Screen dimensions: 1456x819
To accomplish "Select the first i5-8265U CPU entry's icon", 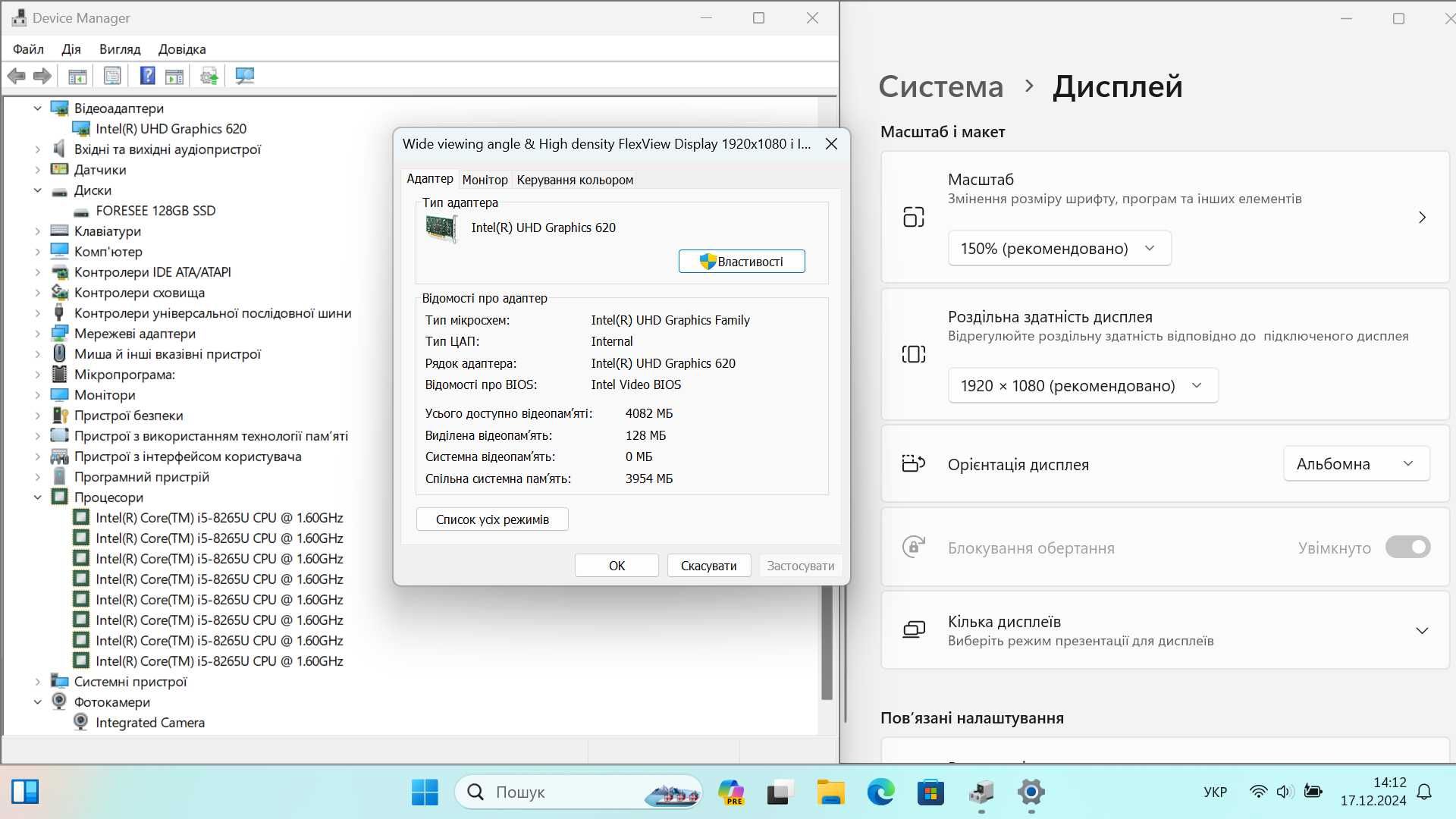I will pyautogui.click(x=81, y=518).
